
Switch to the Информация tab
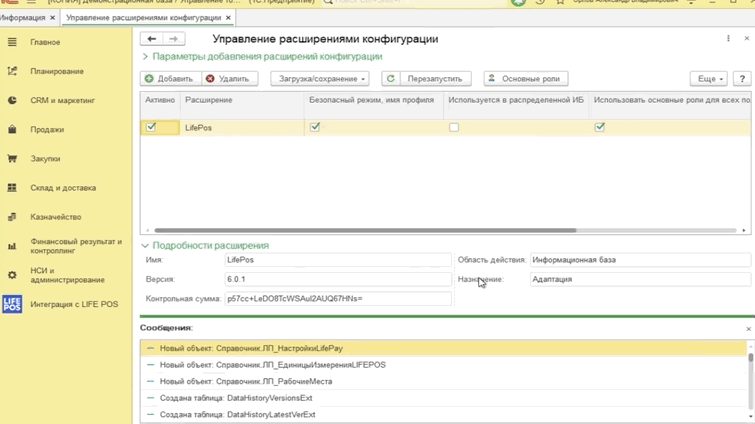pyautogui.click(x=22, y=18)
